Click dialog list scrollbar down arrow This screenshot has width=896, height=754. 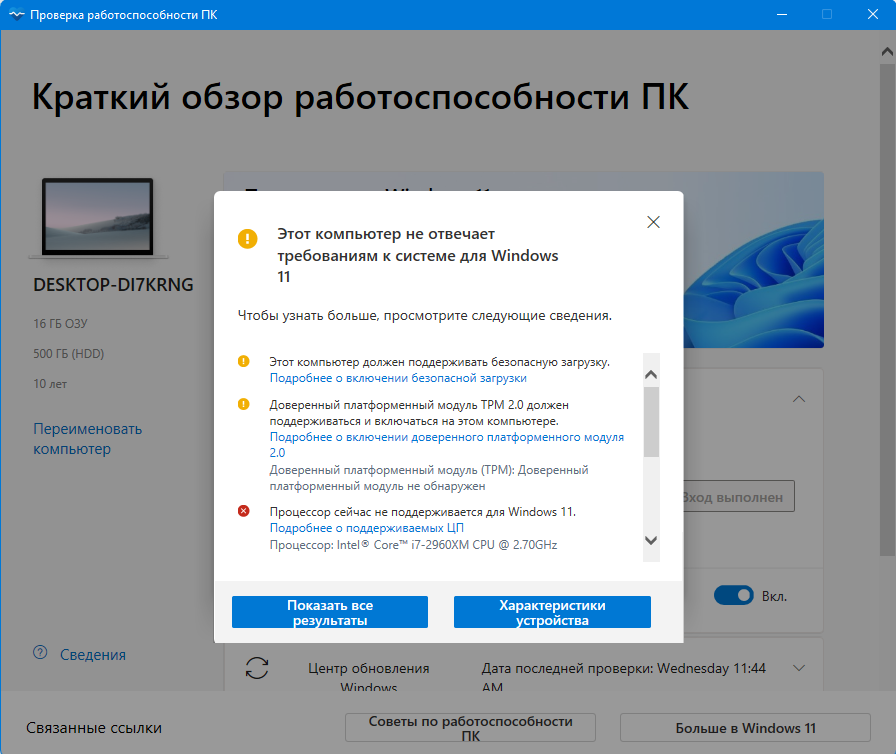click(651, 540)
